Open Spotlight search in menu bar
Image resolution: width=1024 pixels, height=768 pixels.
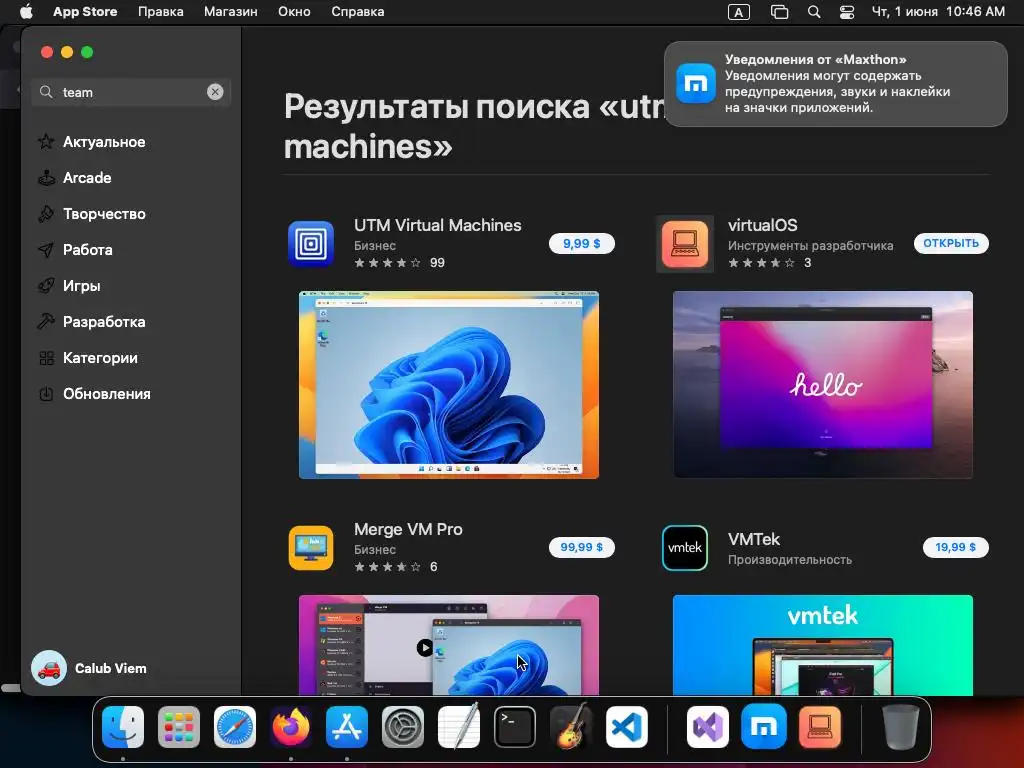[x=814, y=12]
